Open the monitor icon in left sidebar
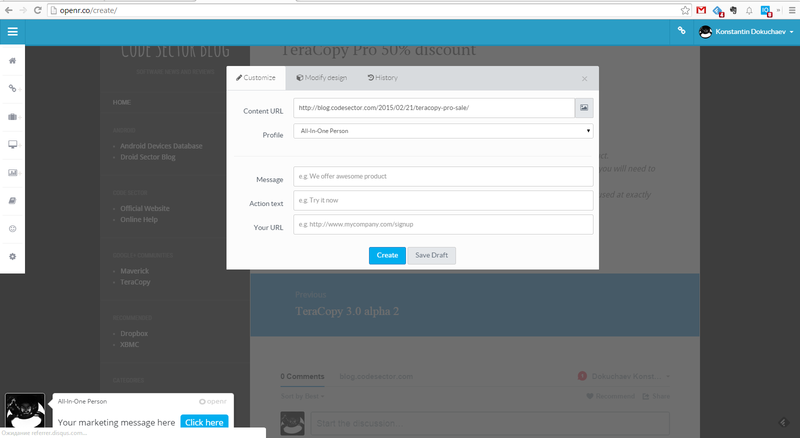 pyautogui.click(x=13, y=144)
